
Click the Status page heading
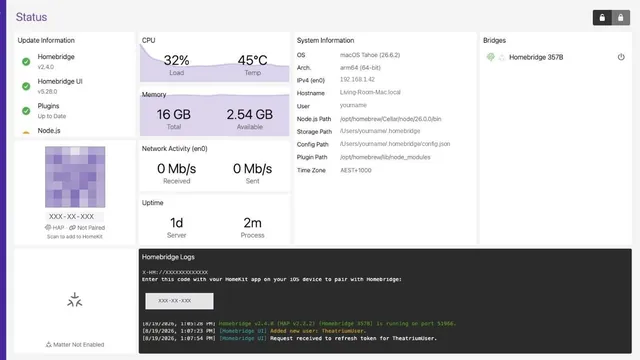click(x=31, y=17)
